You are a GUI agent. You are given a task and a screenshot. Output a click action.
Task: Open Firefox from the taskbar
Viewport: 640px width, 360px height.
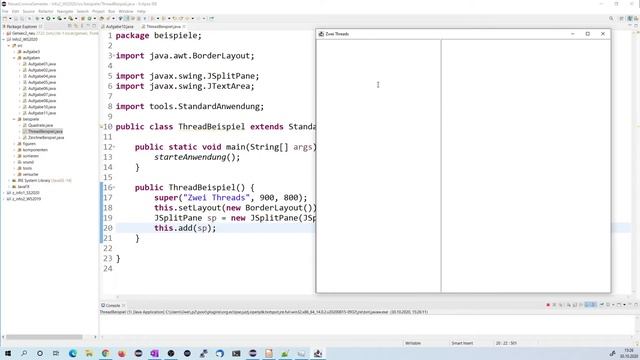[x=122, y=353]
